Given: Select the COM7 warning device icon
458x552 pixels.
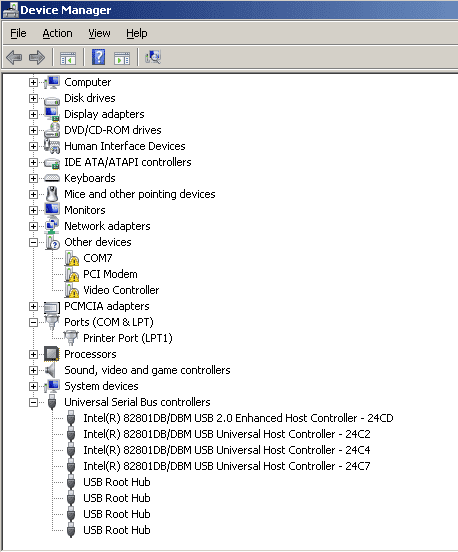Looking at the screenshot, I should click(x=72, y=258).
